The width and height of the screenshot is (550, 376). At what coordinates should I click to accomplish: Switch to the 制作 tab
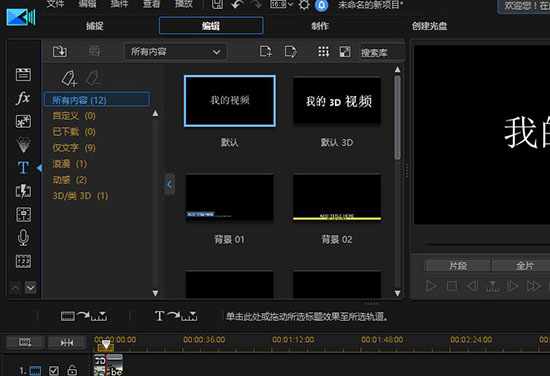coord(320,26)
